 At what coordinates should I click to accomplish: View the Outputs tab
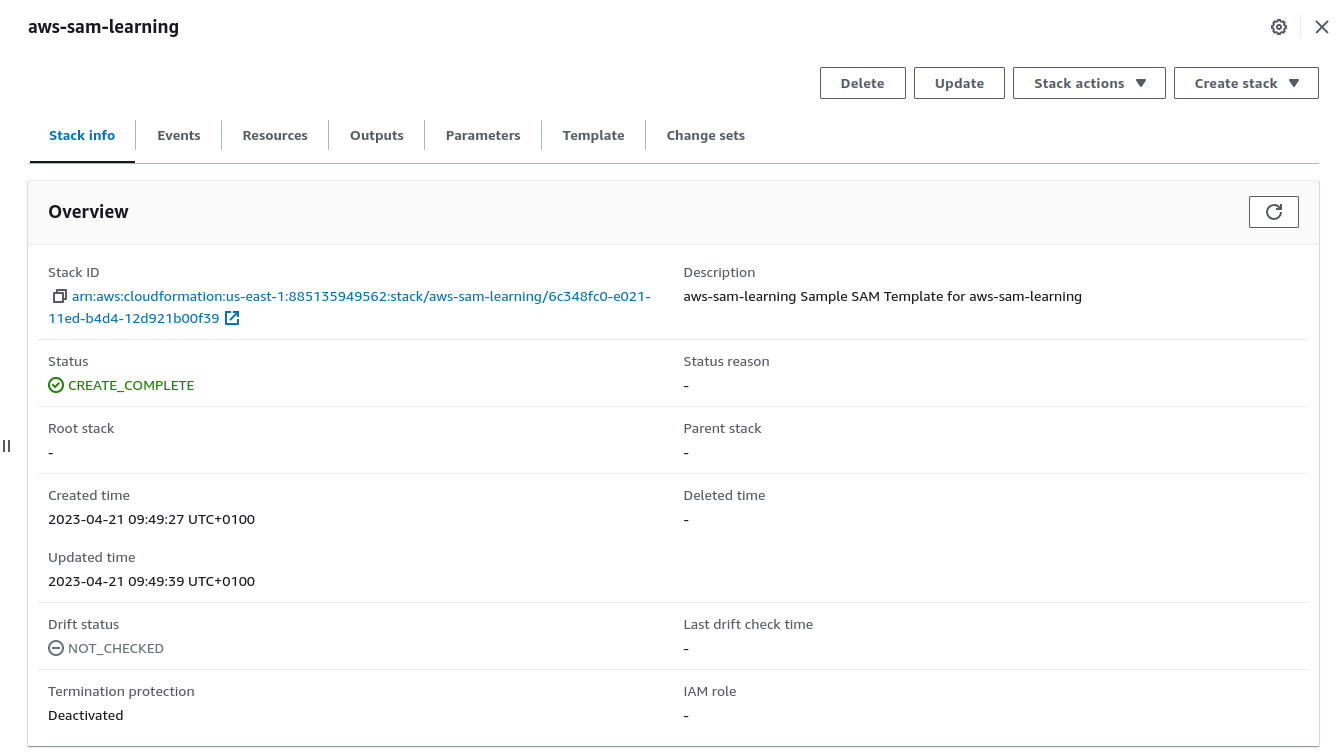point(377,136)
